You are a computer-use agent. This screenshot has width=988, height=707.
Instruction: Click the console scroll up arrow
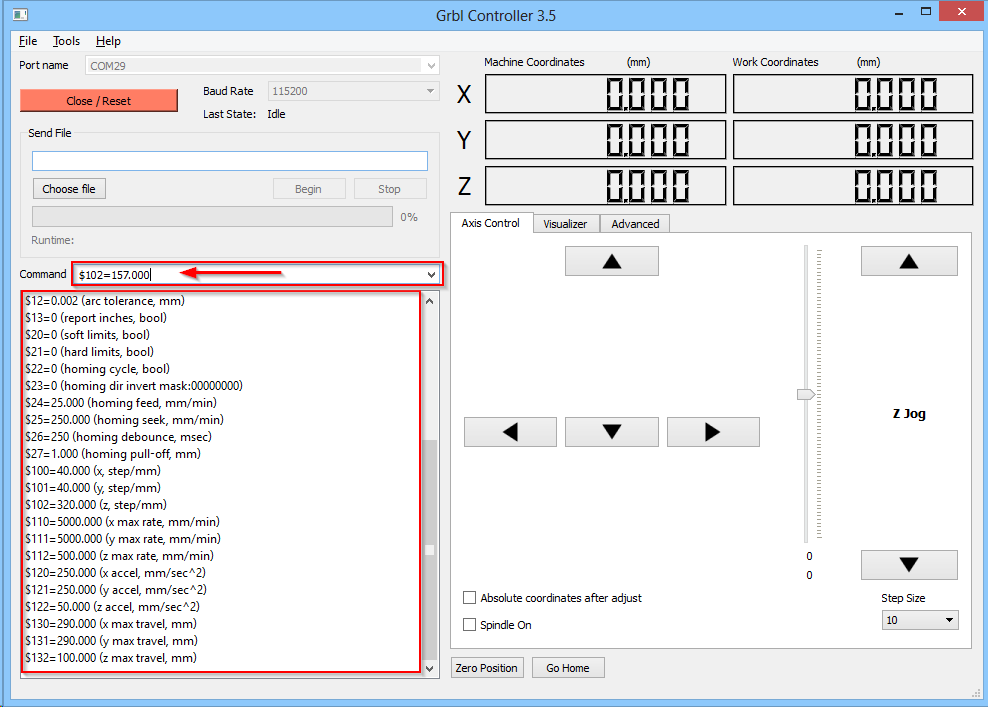(x=430, y=301)
